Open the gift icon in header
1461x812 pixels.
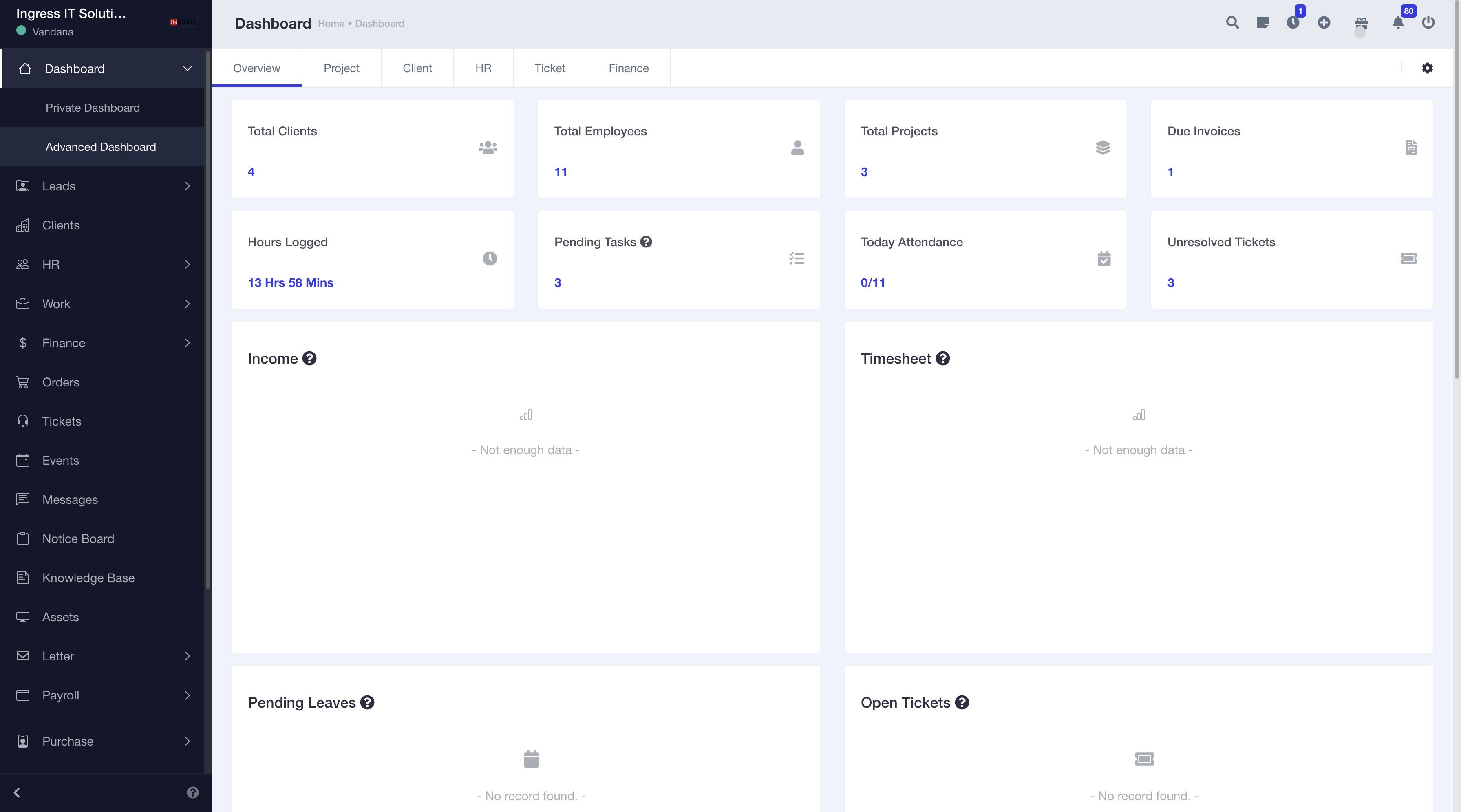(1361, 23)
